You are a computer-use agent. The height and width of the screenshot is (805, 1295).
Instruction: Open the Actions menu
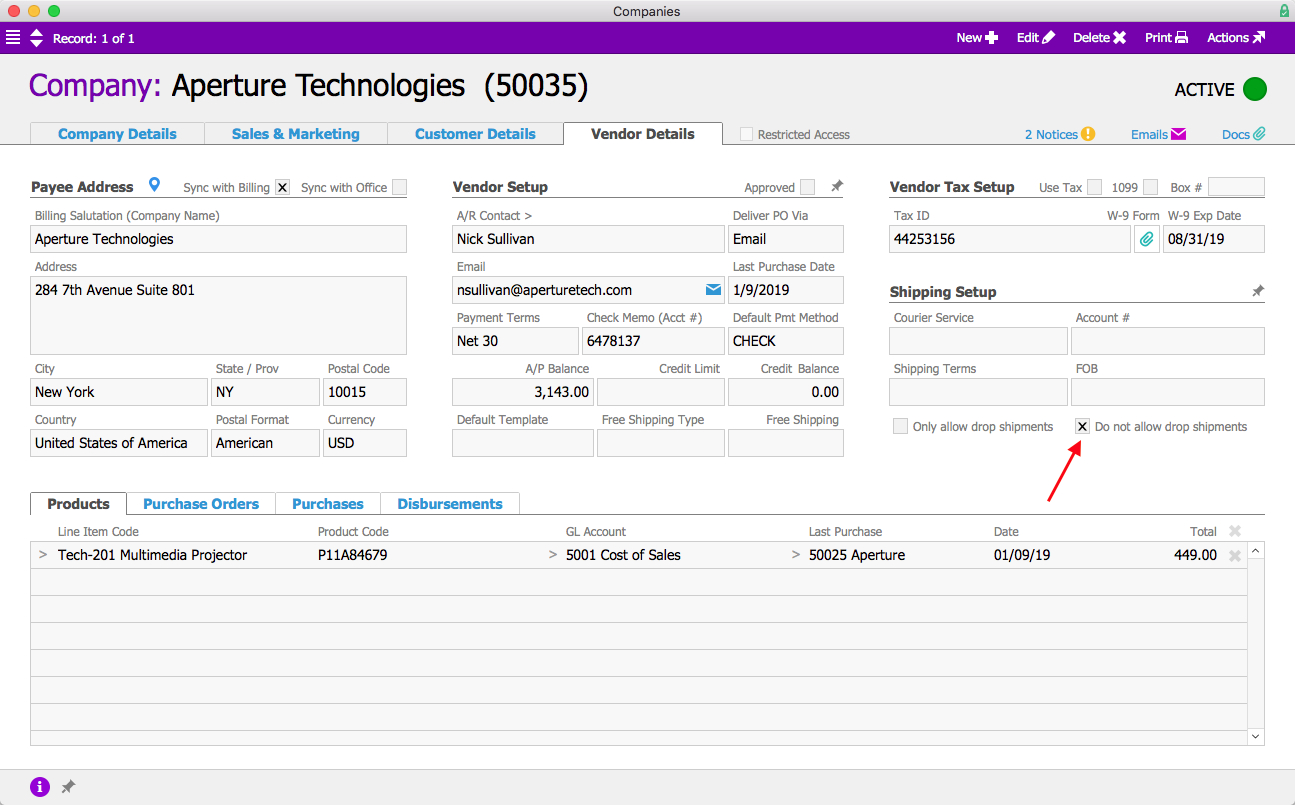click(1236, 38)
